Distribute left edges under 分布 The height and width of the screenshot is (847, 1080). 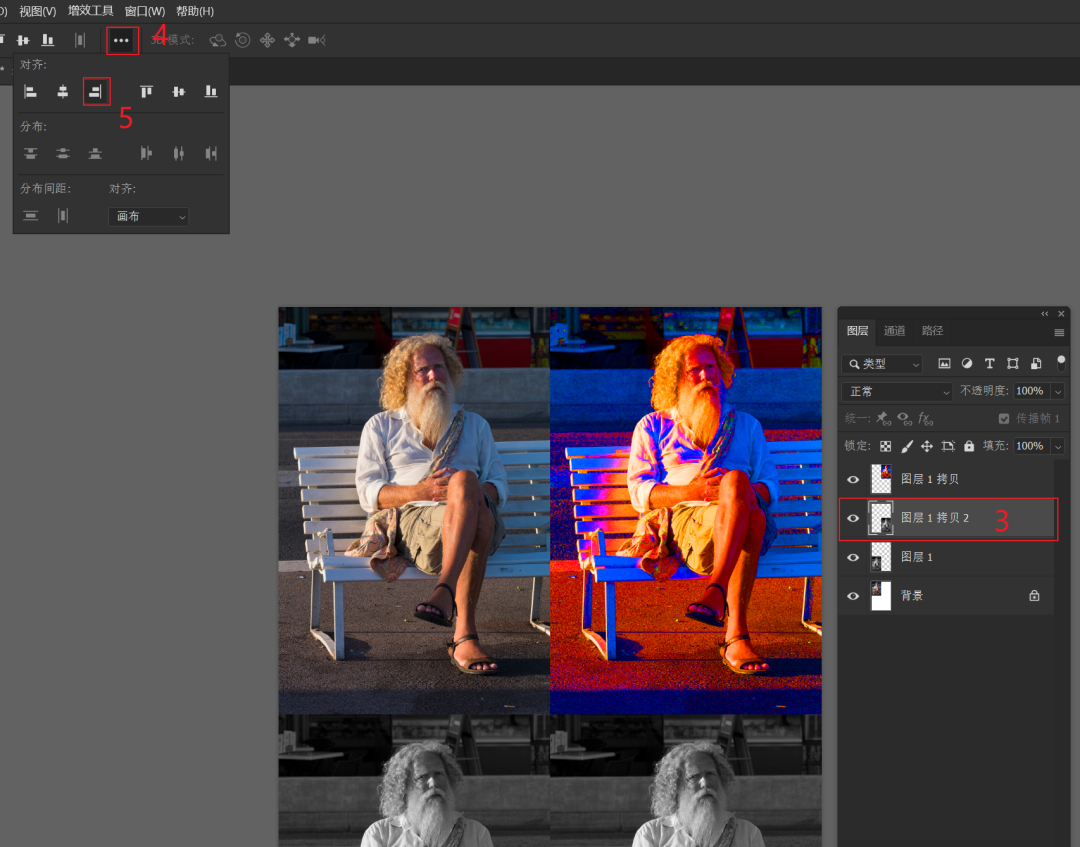click(146, 154)
